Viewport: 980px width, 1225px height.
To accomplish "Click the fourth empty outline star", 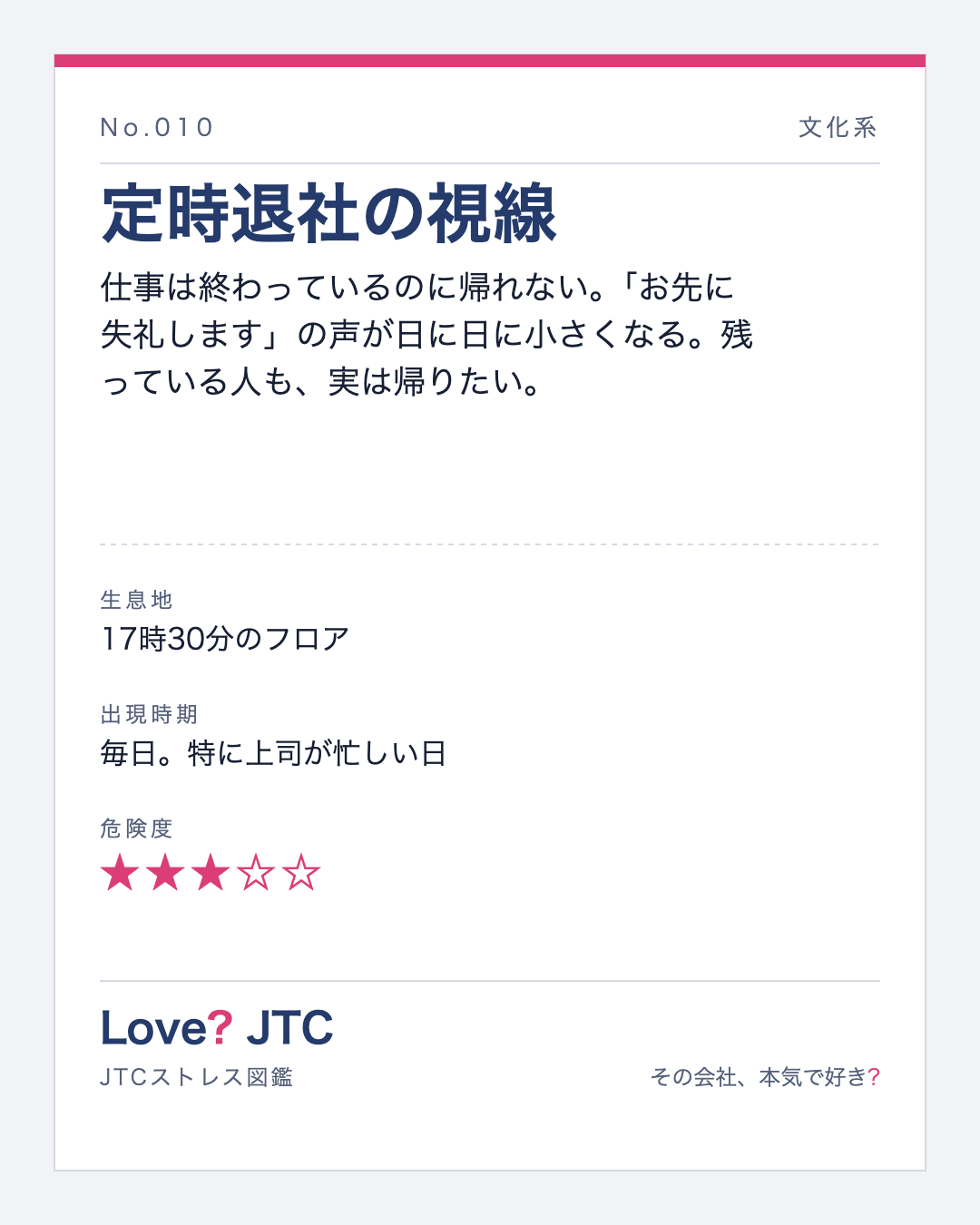I will click(256, 873).
